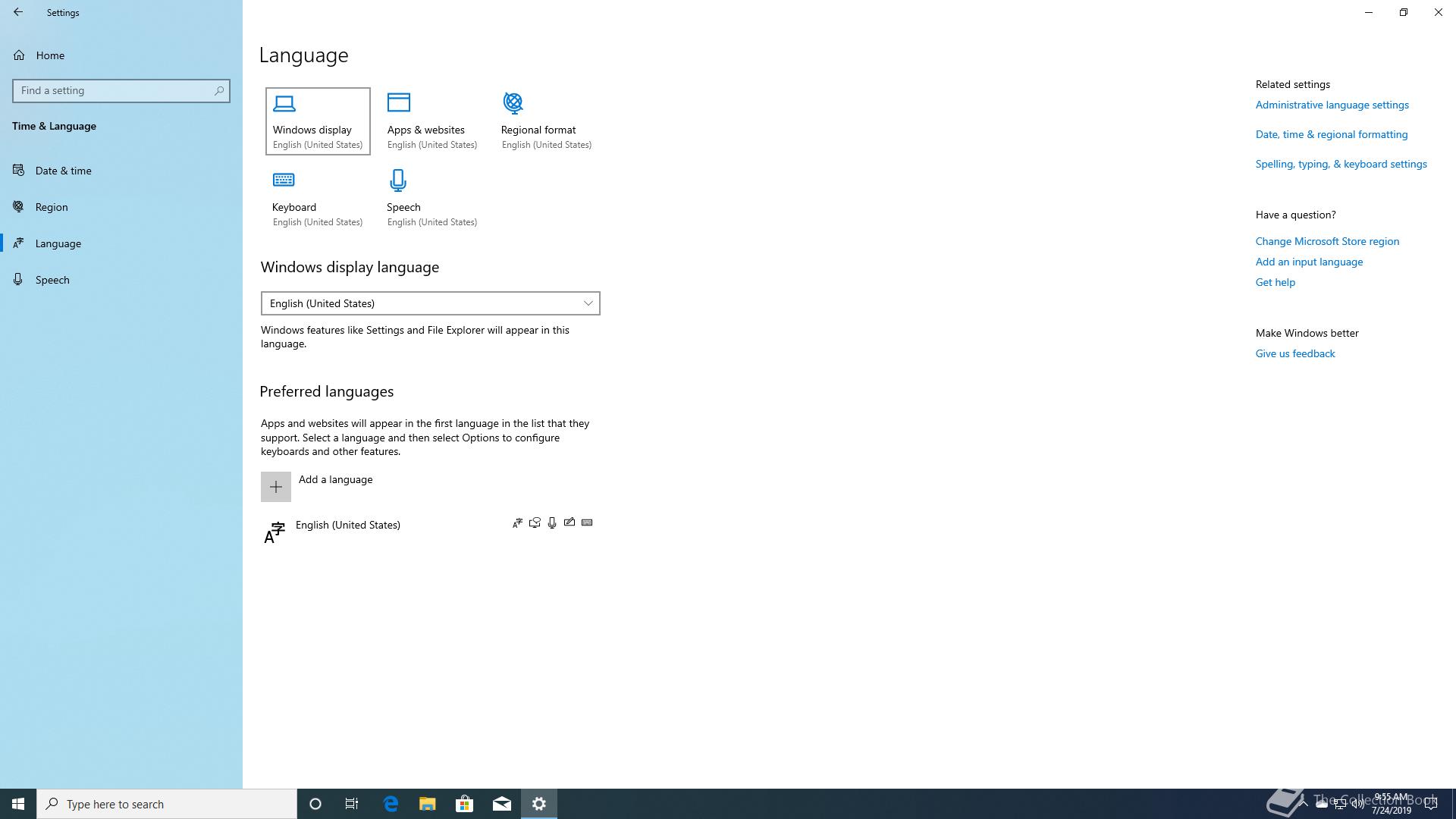Click the Give us feedback link
This screenshot has height=819, width=1456.
(x=1294, y=353)
